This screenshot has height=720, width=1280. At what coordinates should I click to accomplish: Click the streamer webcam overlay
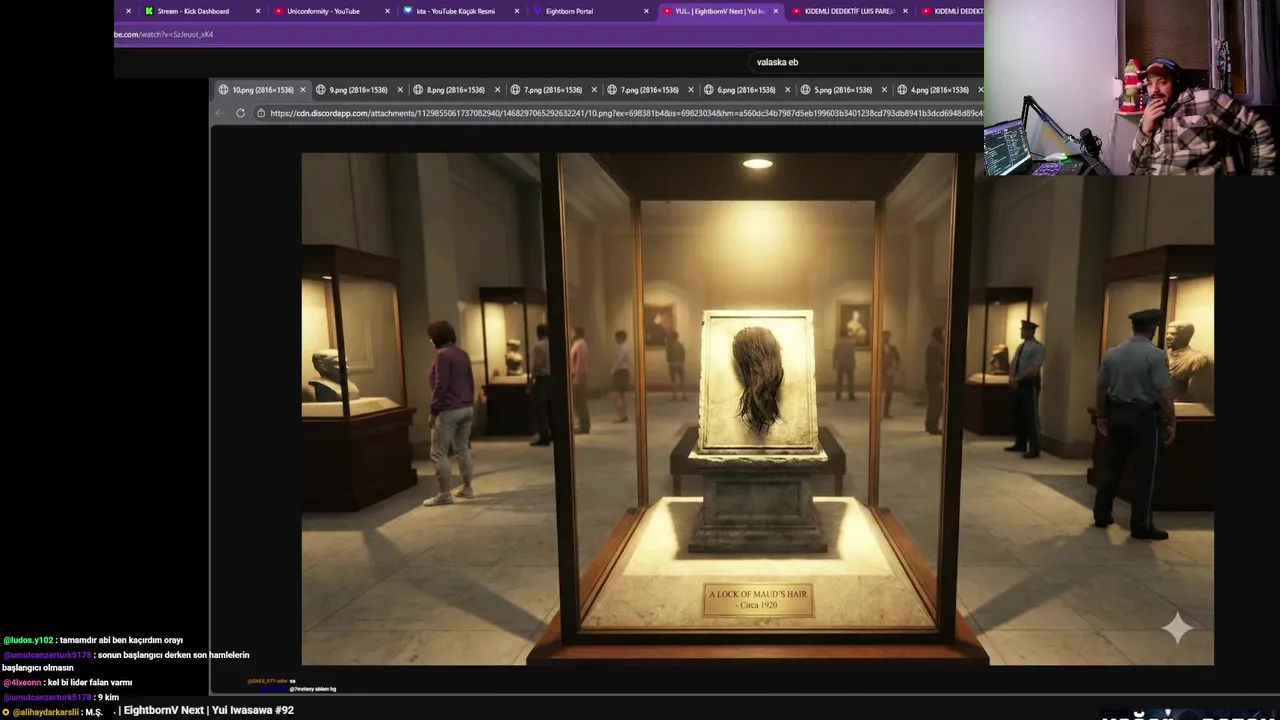[x=1132, y=88]
